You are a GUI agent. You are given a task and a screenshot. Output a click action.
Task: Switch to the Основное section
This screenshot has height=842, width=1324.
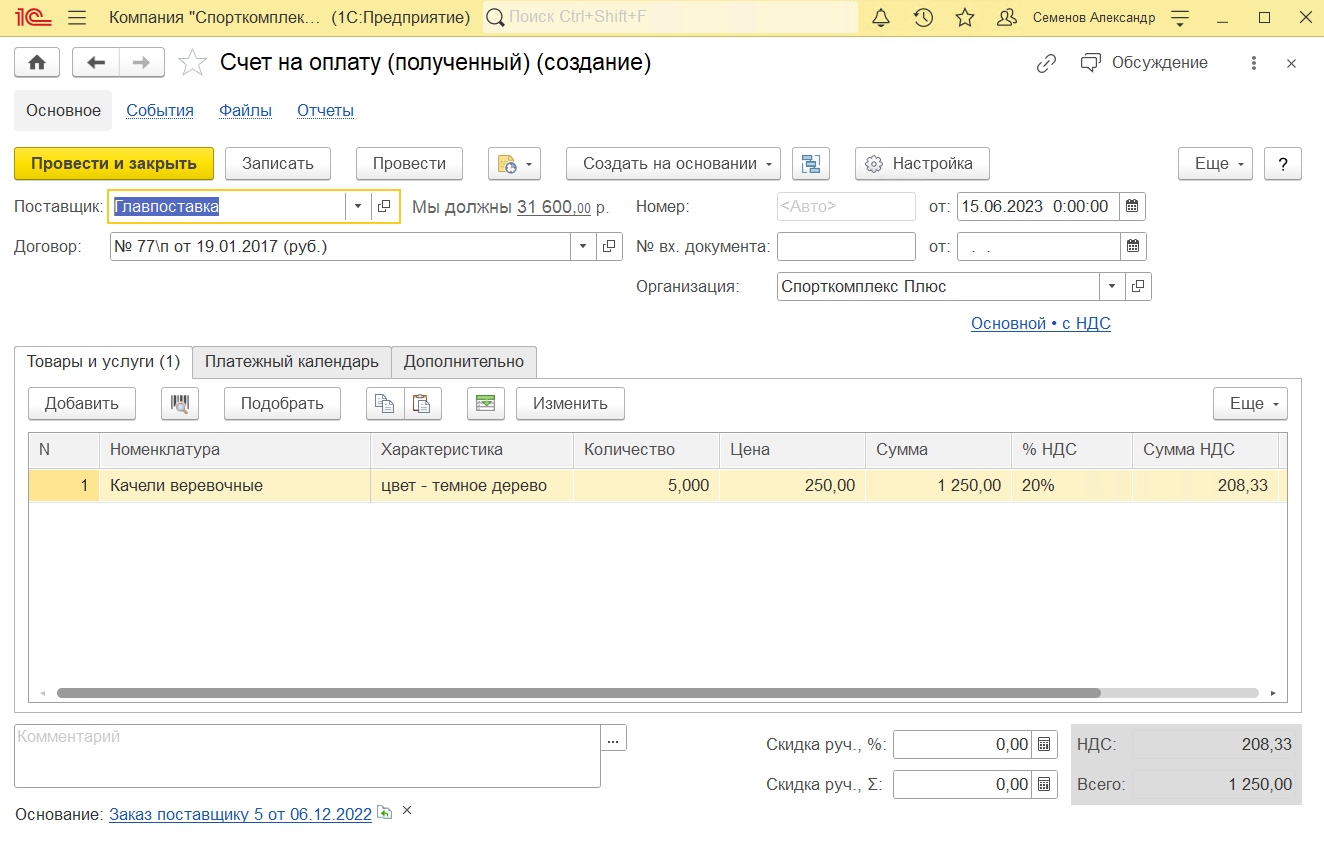tap(64, 111)
